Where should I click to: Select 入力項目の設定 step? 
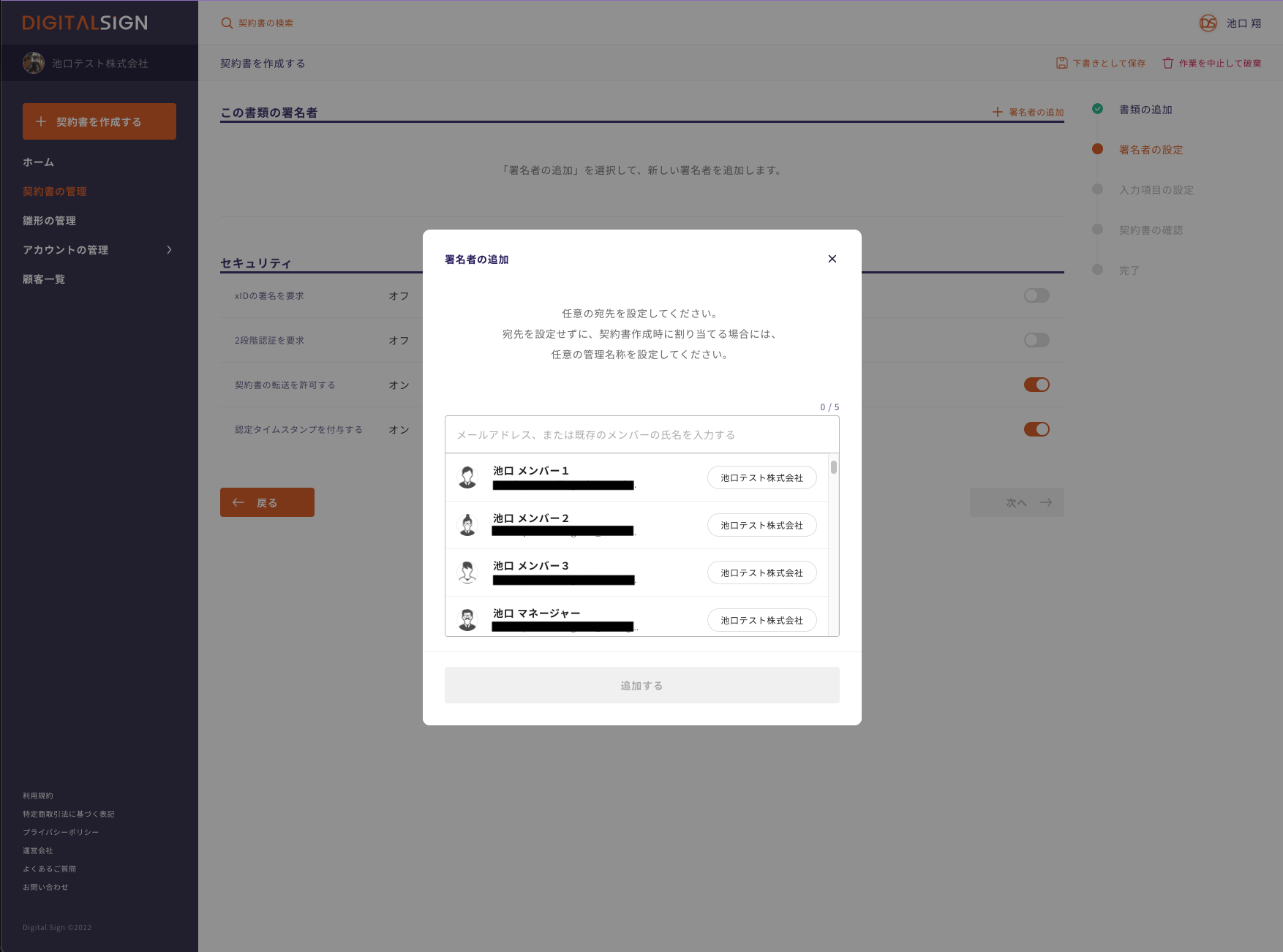click(x=1156, y=189)
